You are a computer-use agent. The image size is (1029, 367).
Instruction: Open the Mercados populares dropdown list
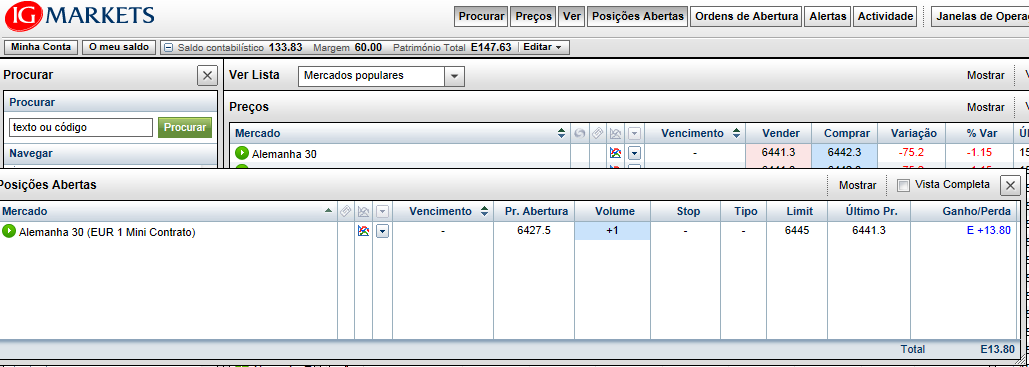coord(454,76)
